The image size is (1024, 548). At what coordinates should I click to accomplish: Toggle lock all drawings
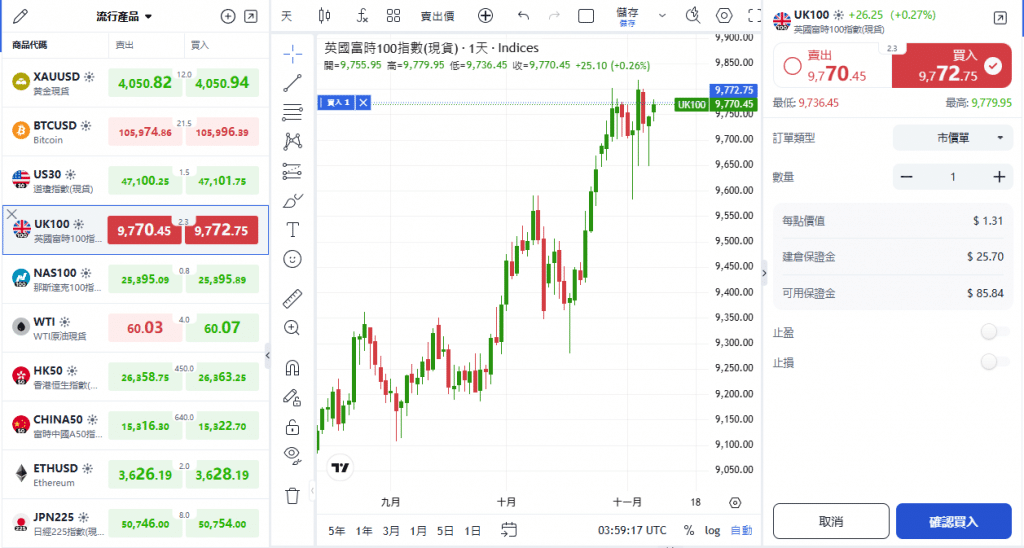pos(293,427)
